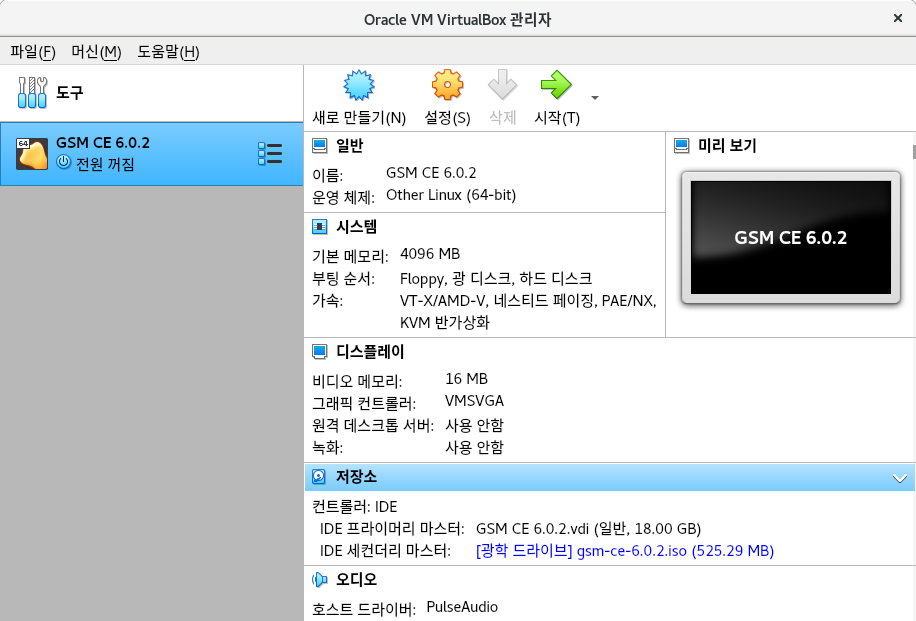Open the System (시스템) section heading

tap(356, 227)
